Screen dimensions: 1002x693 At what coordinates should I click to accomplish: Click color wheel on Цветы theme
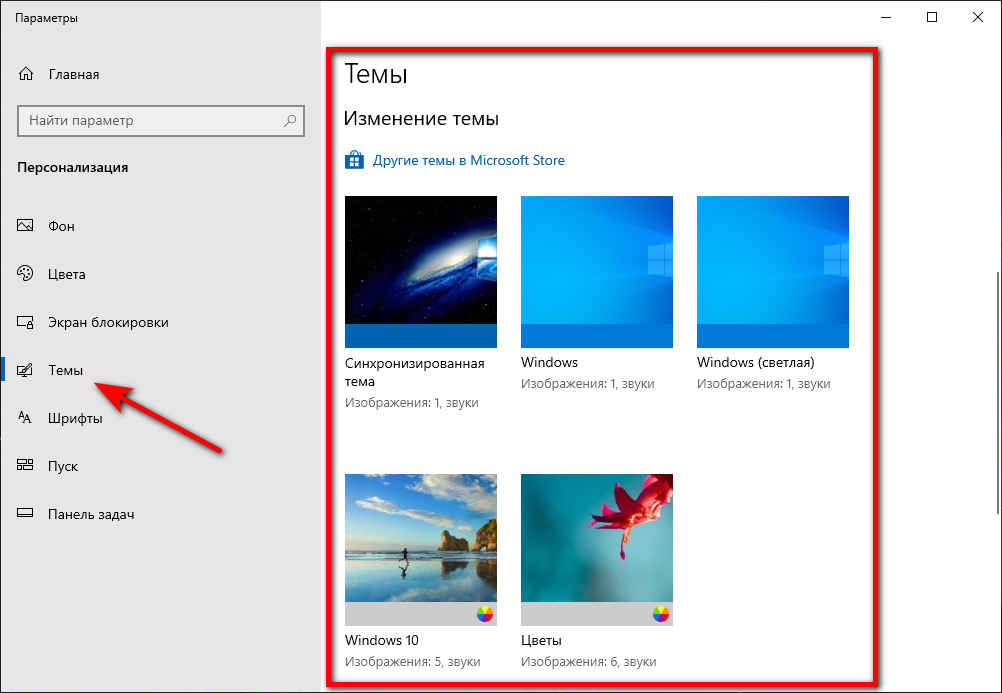[x=660, y=614]
